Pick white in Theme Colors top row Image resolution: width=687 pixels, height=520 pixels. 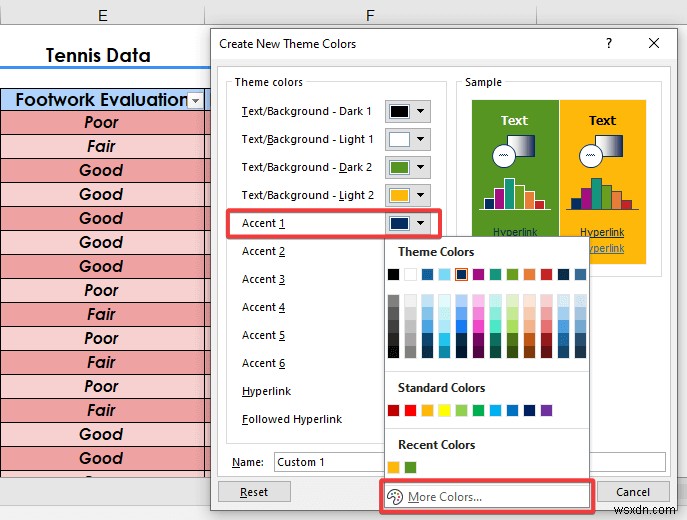click(x=411, y=275)
